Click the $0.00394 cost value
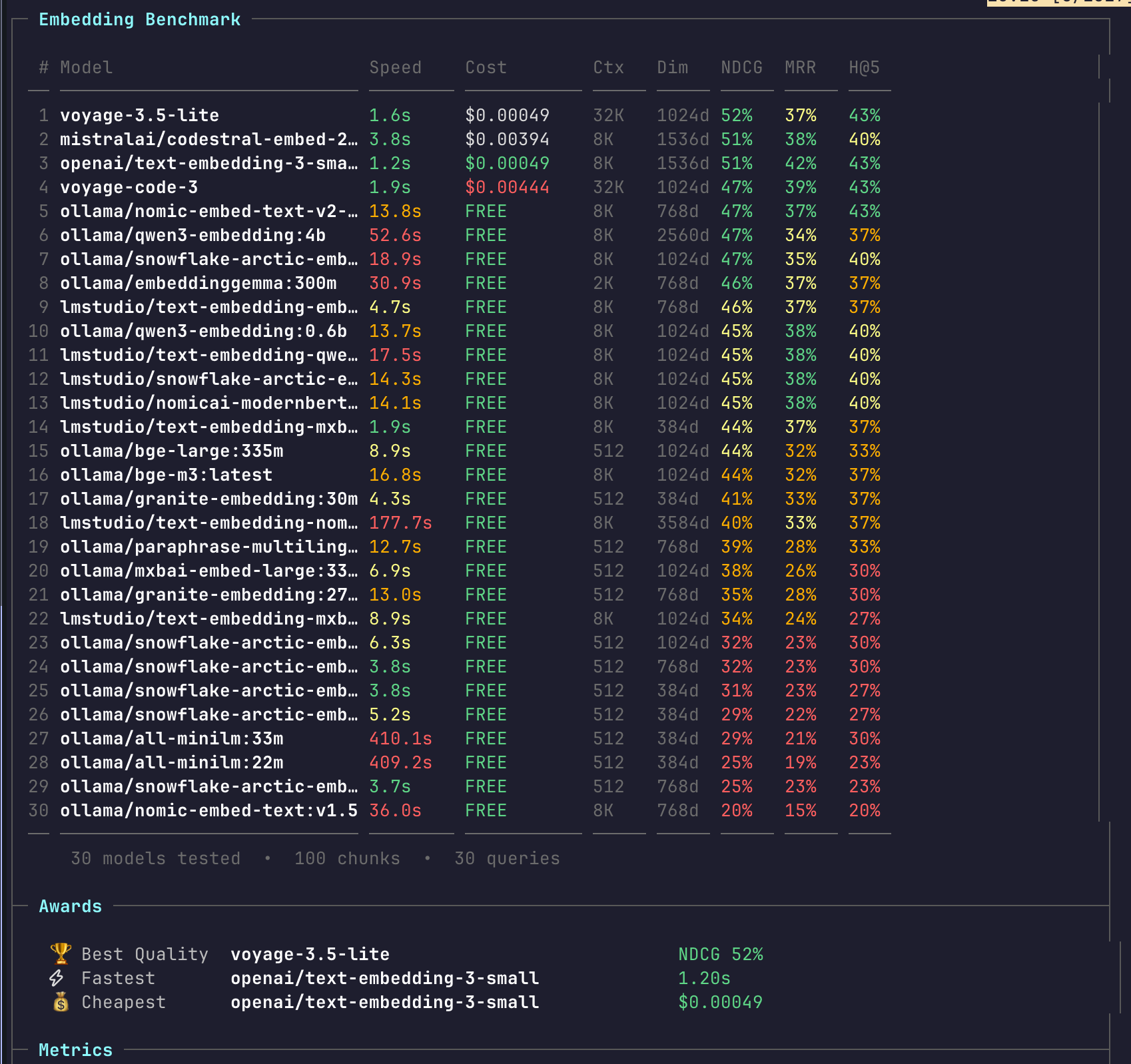Viewport: 1131px width, 1064px height. [x=508, y=139]
